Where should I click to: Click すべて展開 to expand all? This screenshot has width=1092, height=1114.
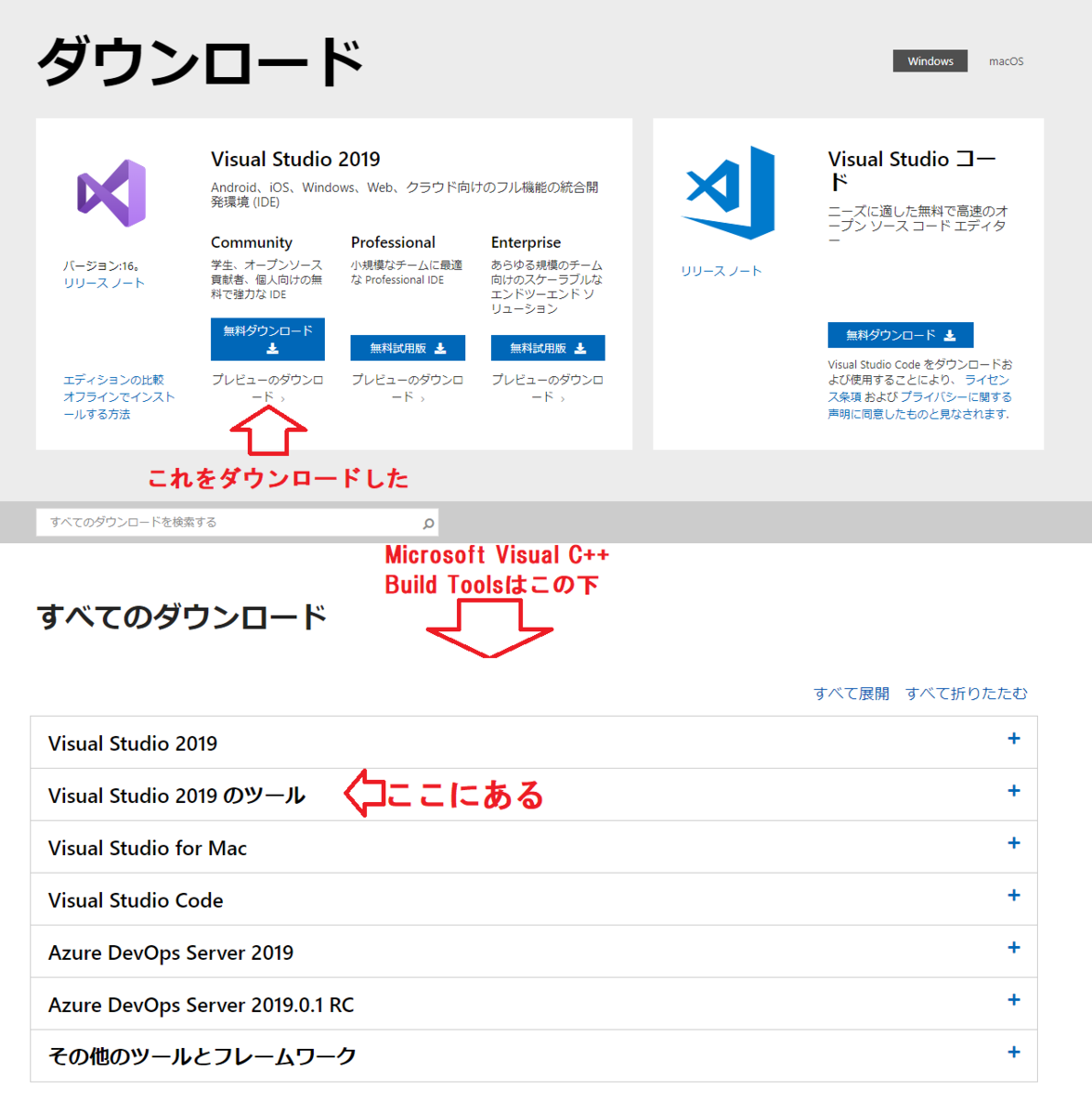(x=851, y=693)
